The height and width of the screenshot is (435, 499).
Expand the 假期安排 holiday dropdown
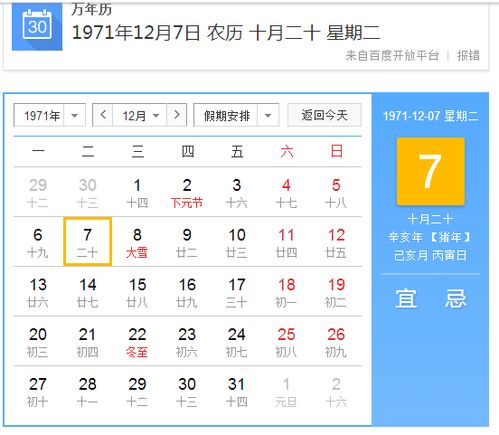coord(236,115)
